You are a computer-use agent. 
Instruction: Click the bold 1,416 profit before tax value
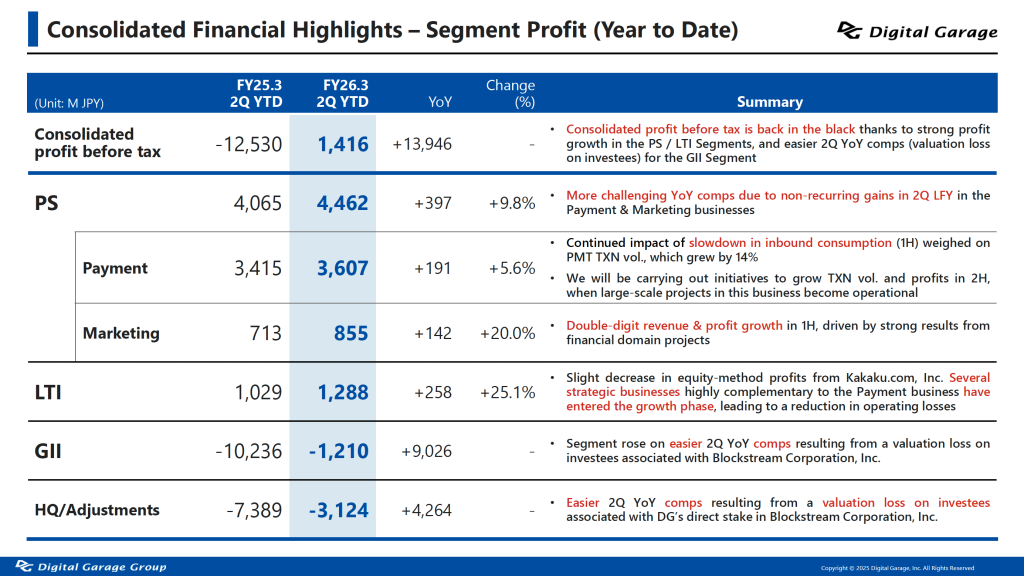click(x=343, y=144)
